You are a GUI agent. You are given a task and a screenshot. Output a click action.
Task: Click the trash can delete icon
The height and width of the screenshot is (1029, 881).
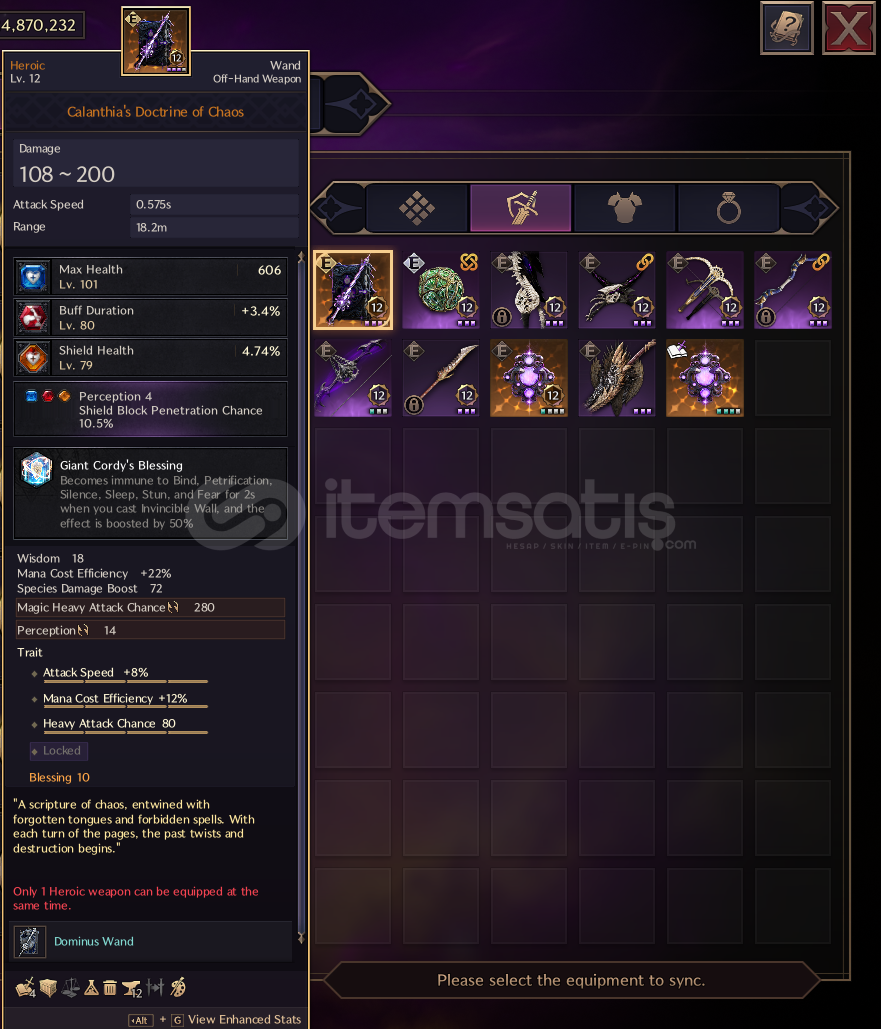[110, 987]
